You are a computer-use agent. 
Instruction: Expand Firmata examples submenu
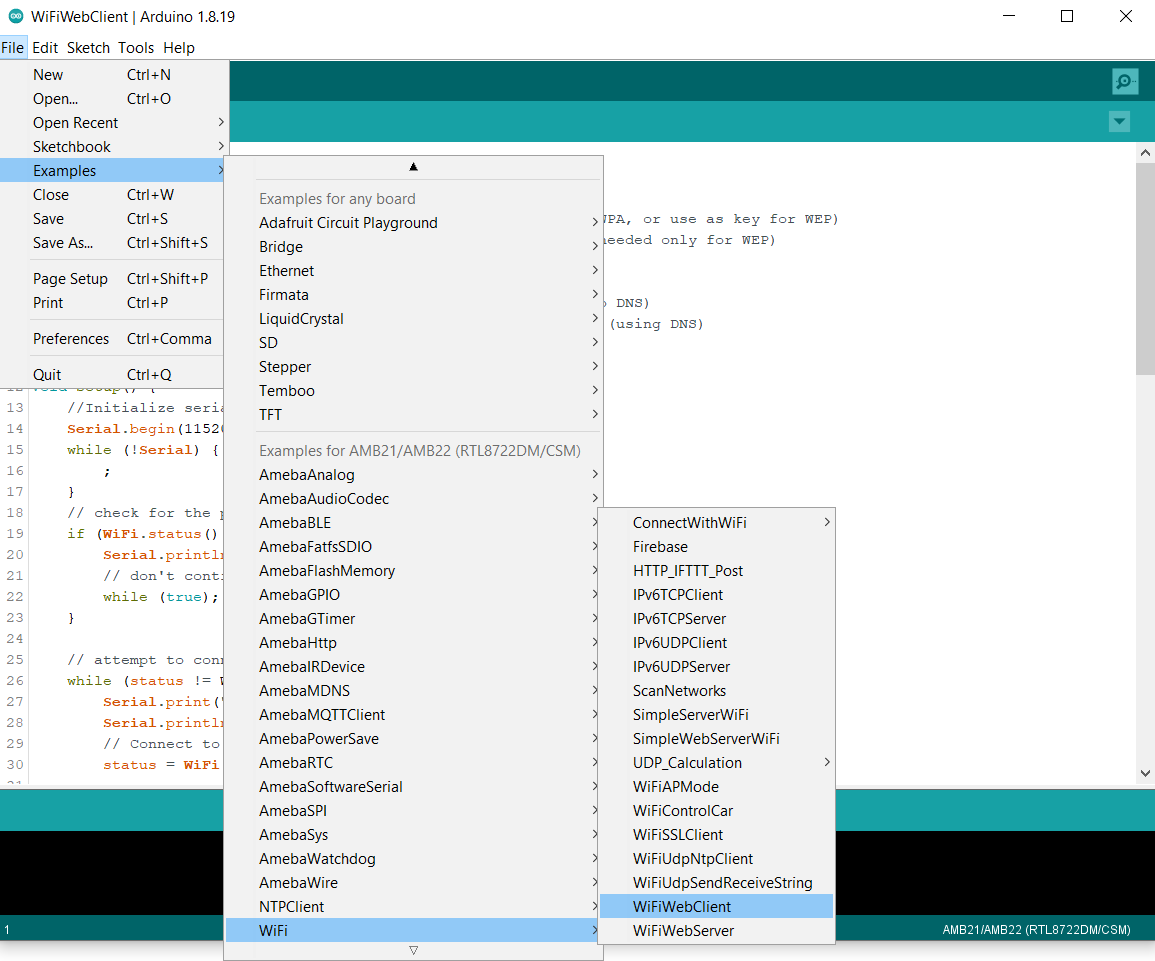click(x=413, y=295)
